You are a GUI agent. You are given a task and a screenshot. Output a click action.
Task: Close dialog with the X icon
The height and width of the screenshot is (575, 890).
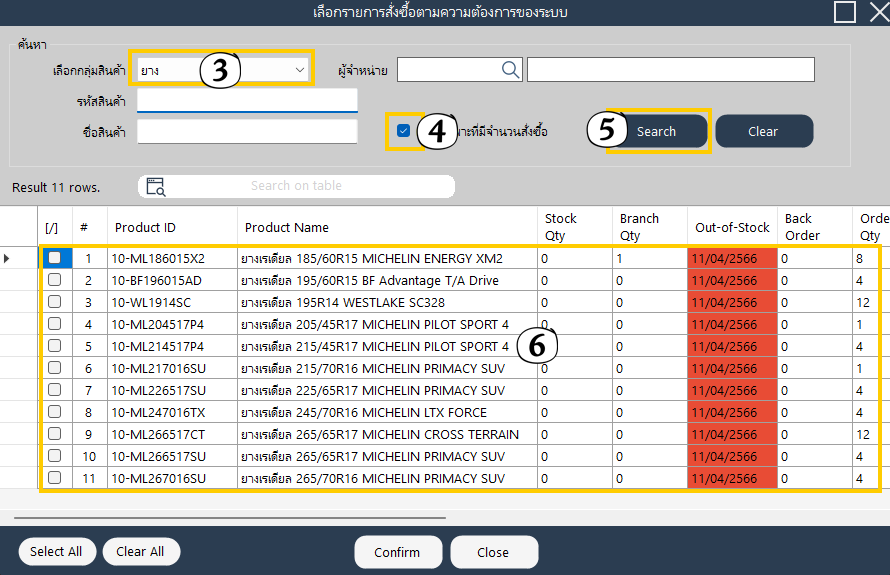(877, 12)
